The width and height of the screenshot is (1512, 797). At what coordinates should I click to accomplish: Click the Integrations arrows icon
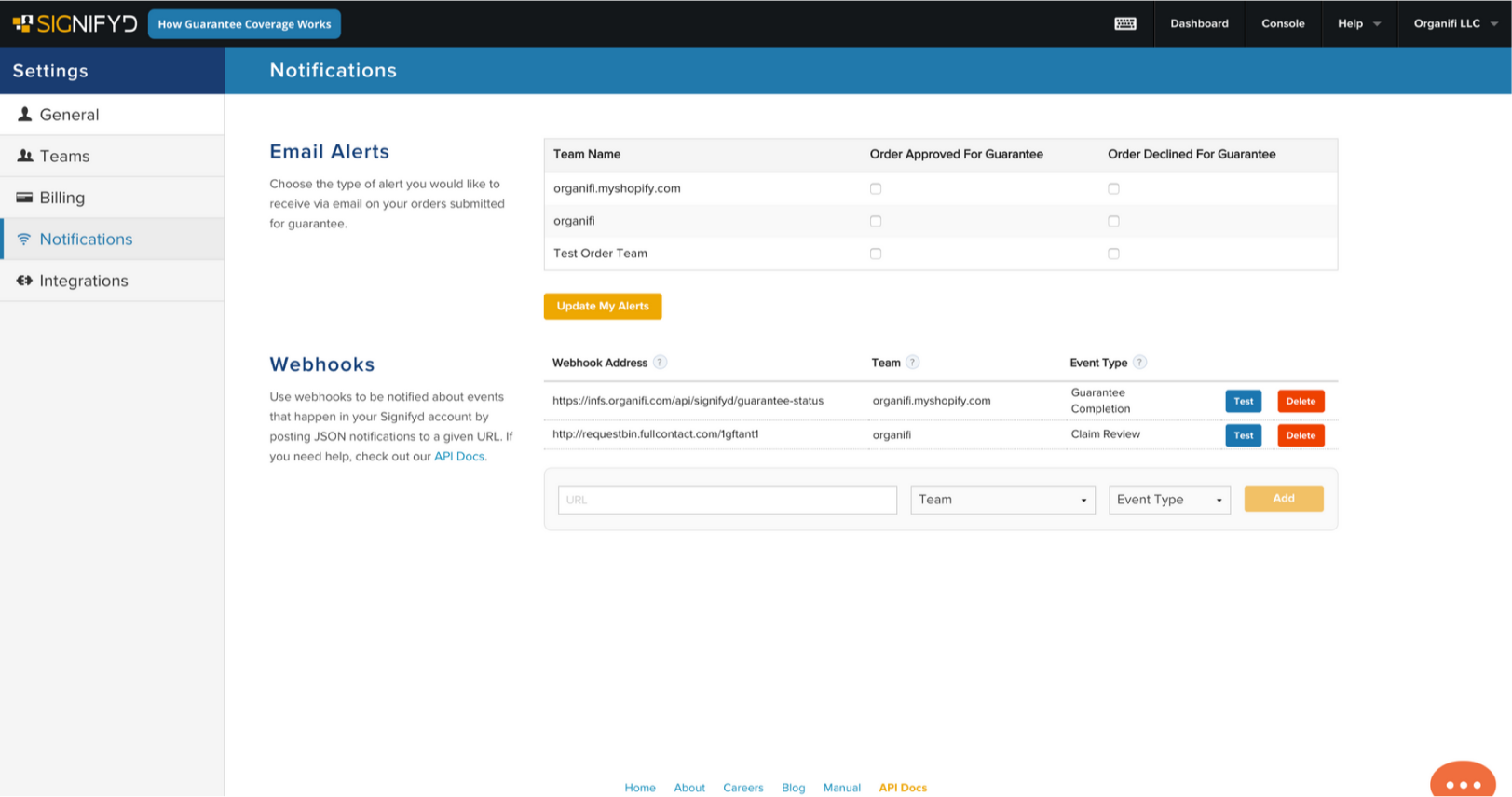coord(24,281)
